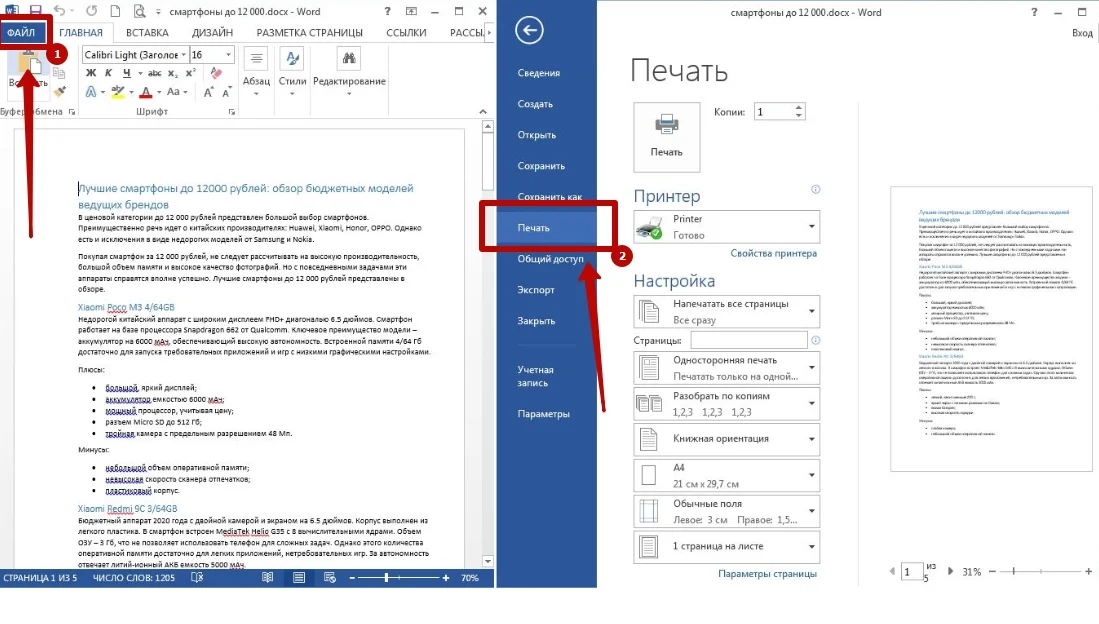Viewport: 1099px width, 624px height.
Task: Click the Clear Formatting eraser icon
Action: [216, 73]
